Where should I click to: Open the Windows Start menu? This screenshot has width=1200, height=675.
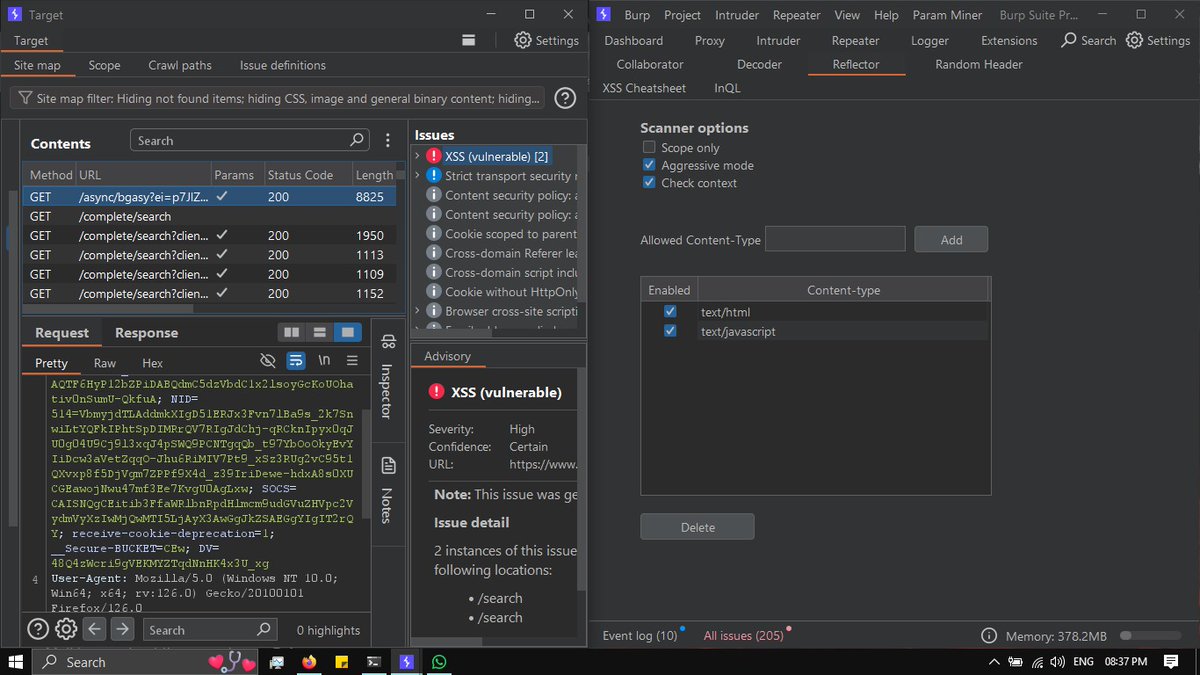[x=16, y=661]
